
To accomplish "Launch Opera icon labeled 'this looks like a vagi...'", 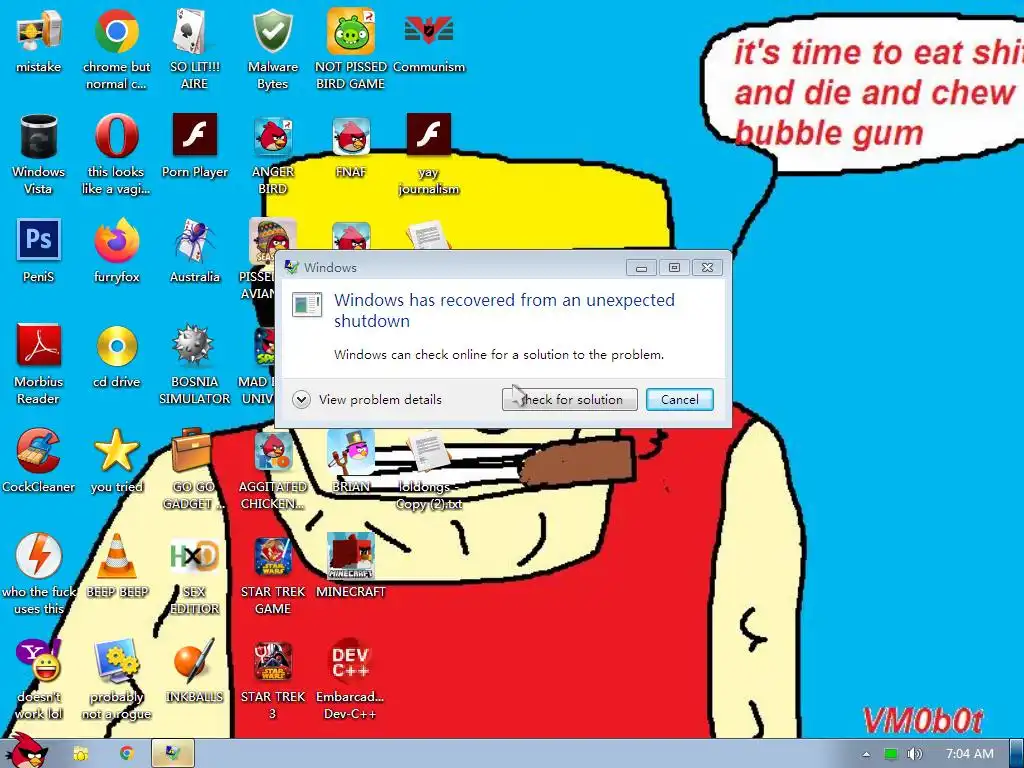I will pyautogui.click(x=116, y=136).
